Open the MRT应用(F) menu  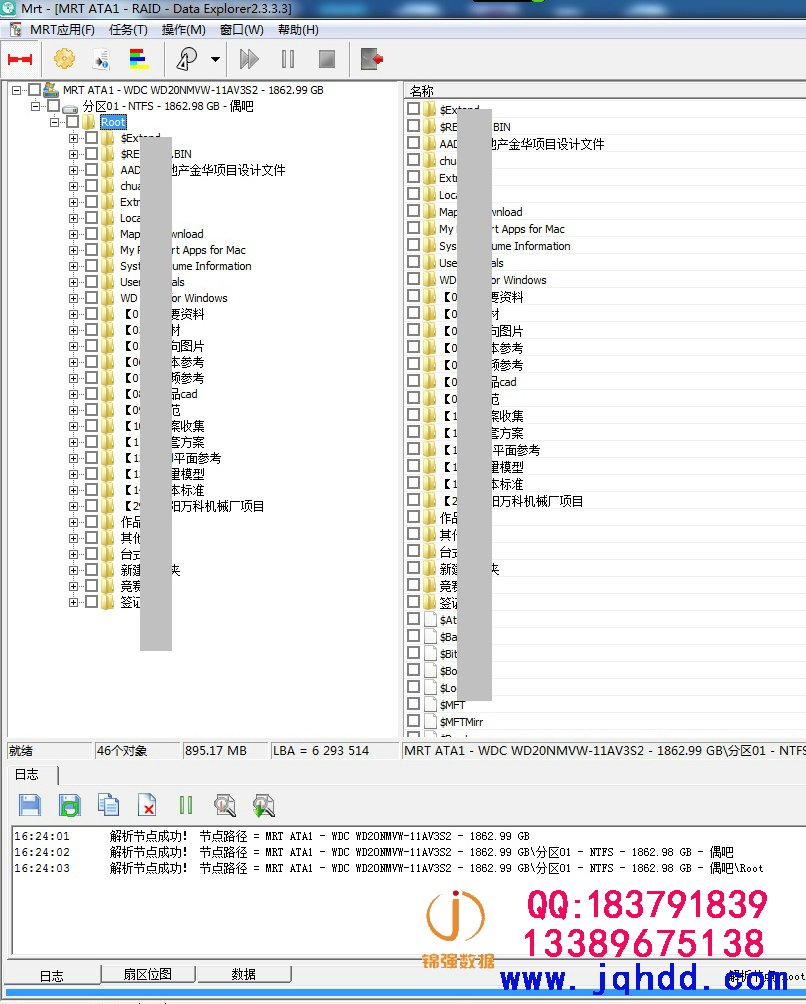(x=62, y=30)
